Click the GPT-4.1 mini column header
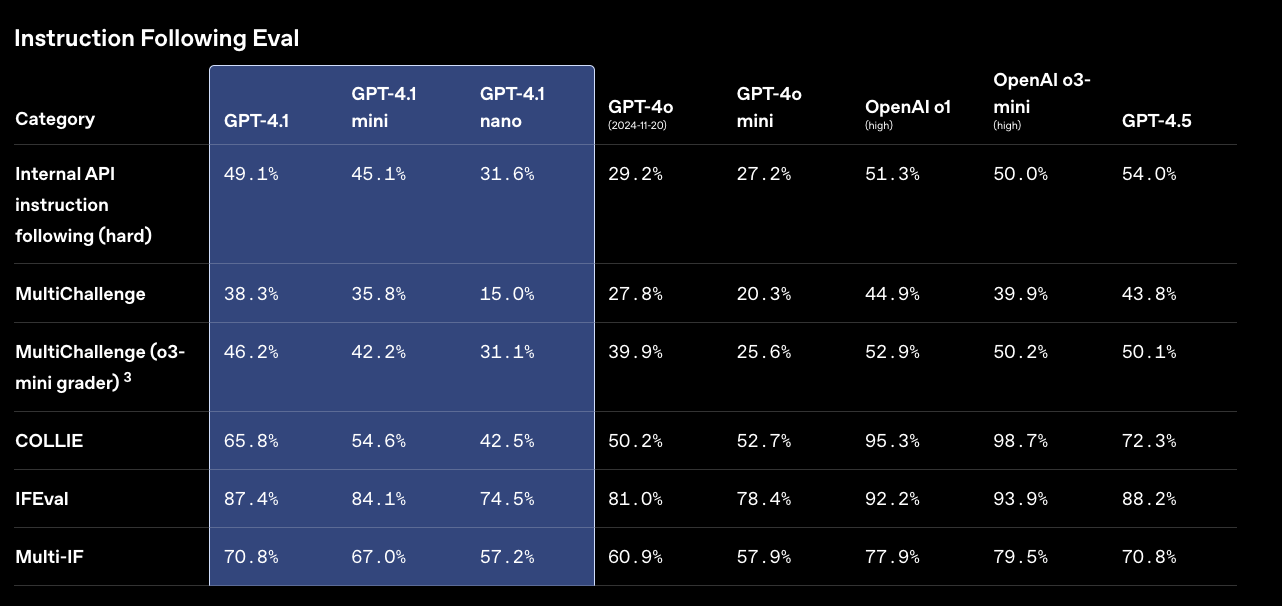 [x=384, y=107]
